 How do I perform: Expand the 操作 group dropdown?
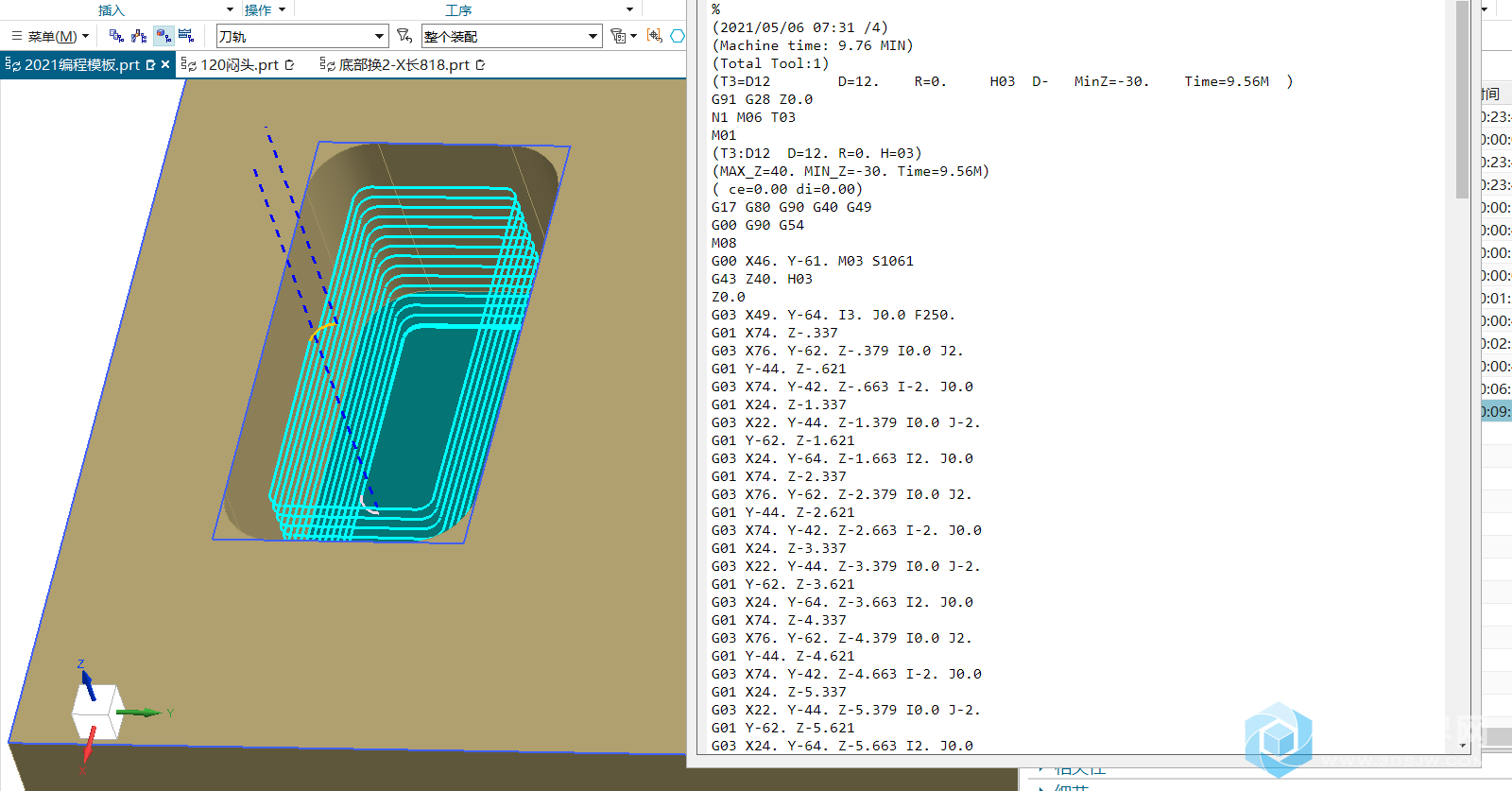[283, 9]
